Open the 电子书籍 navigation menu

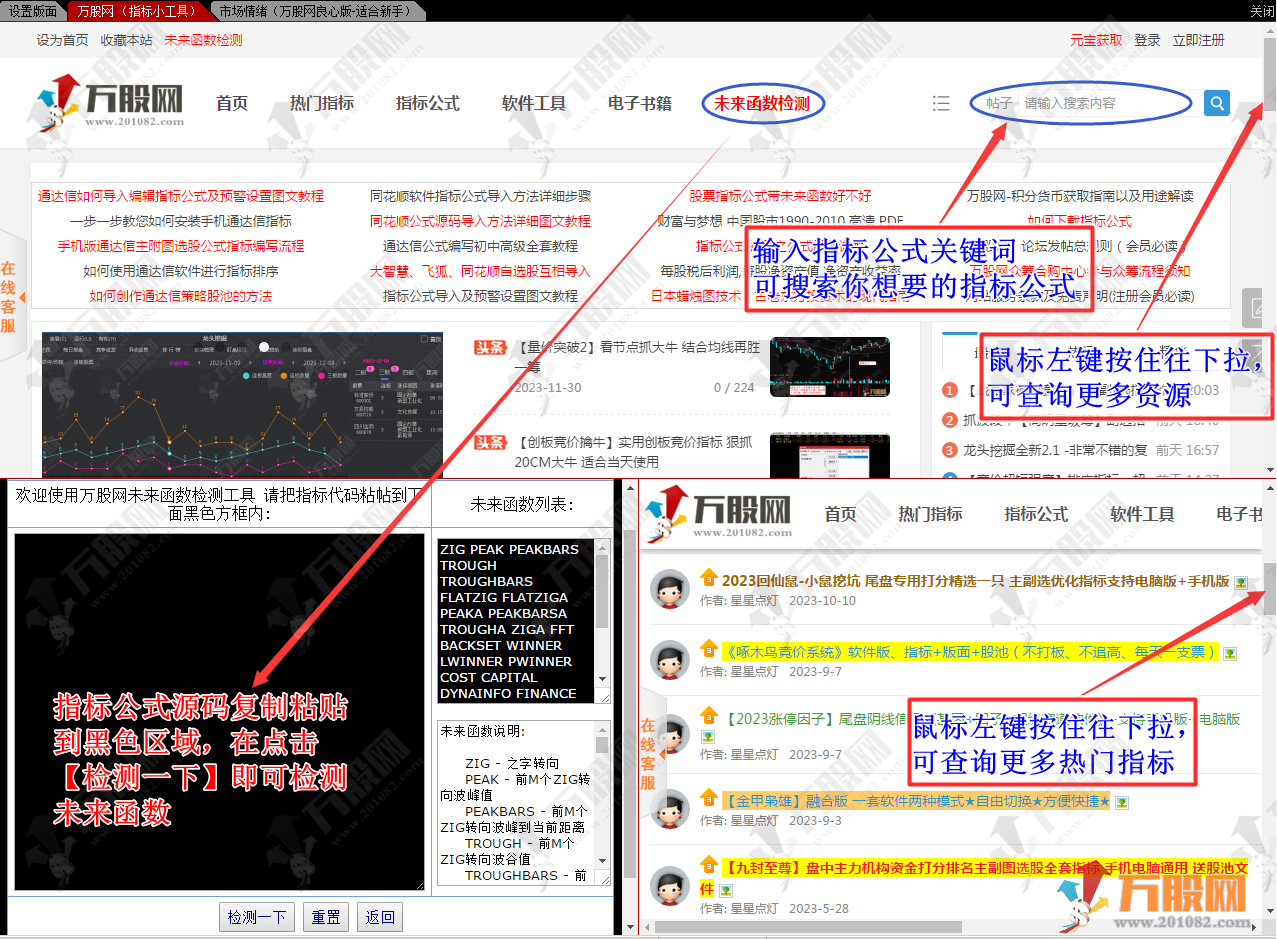(x=639, y=103)
